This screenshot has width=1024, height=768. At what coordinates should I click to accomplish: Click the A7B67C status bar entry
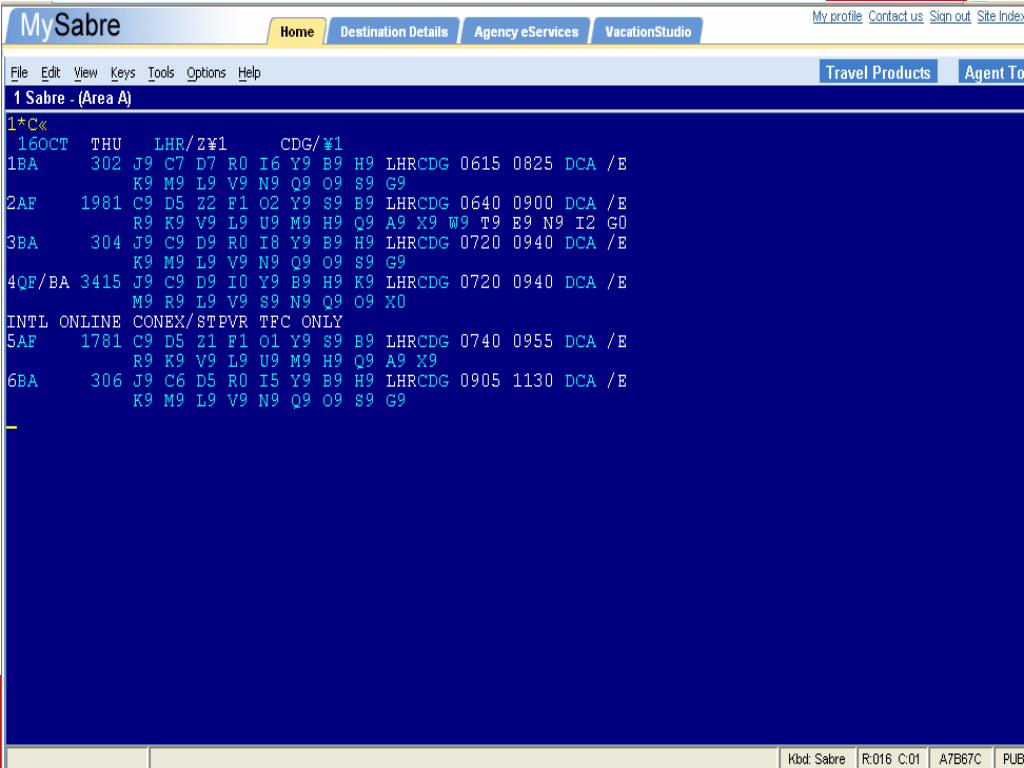960,759
